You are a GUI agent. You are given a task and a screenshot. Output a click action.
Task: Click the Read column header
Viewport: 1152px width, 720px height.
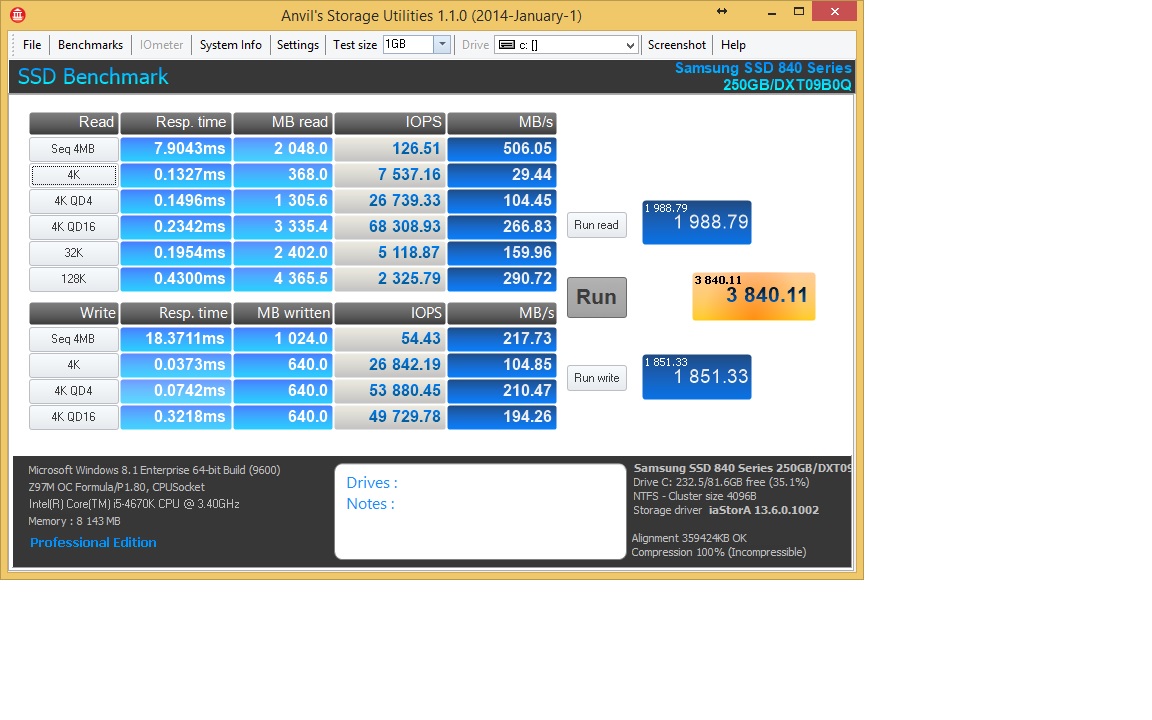pyautogui.click(x=73, y=122)
